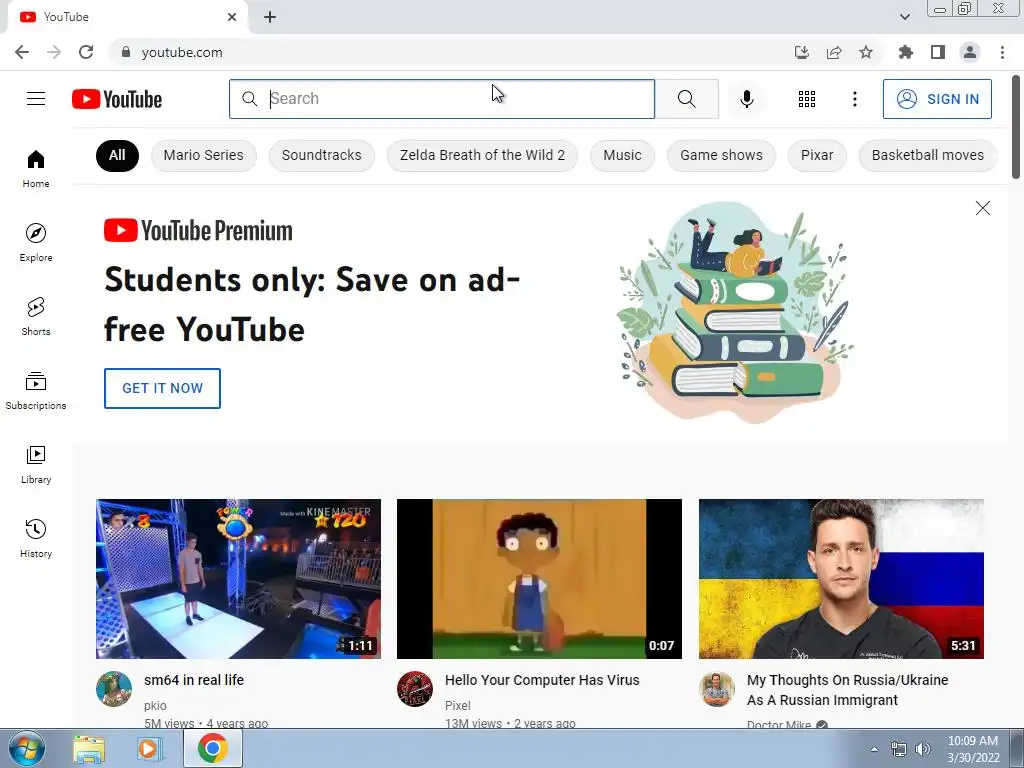Open Windows Media Player from taskbar
The height and width of the screenshot is (768, 1024).
(x=148, y=748)
